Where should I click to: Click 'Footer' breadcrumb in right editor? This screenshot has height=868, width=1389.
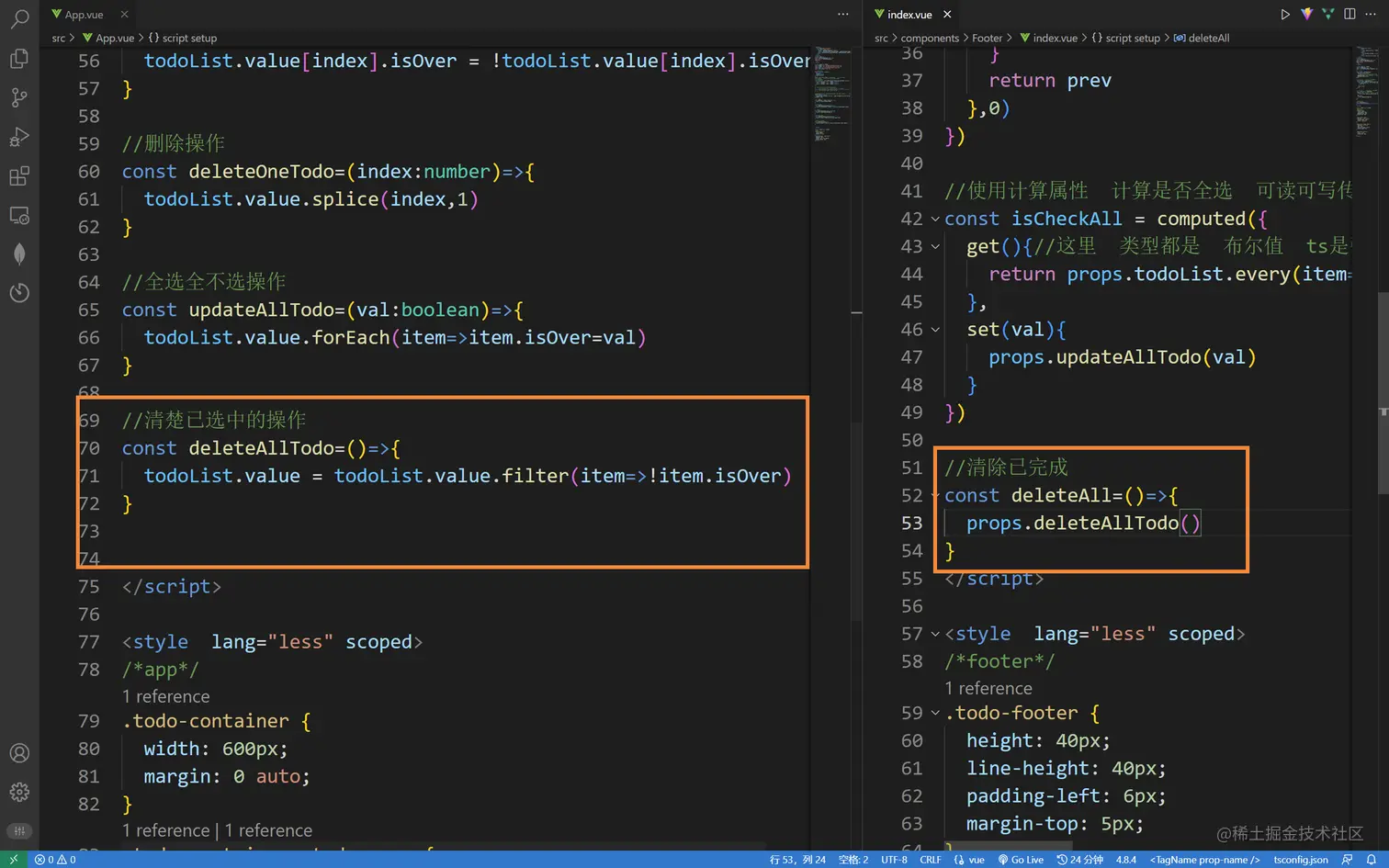pos(987,38)
